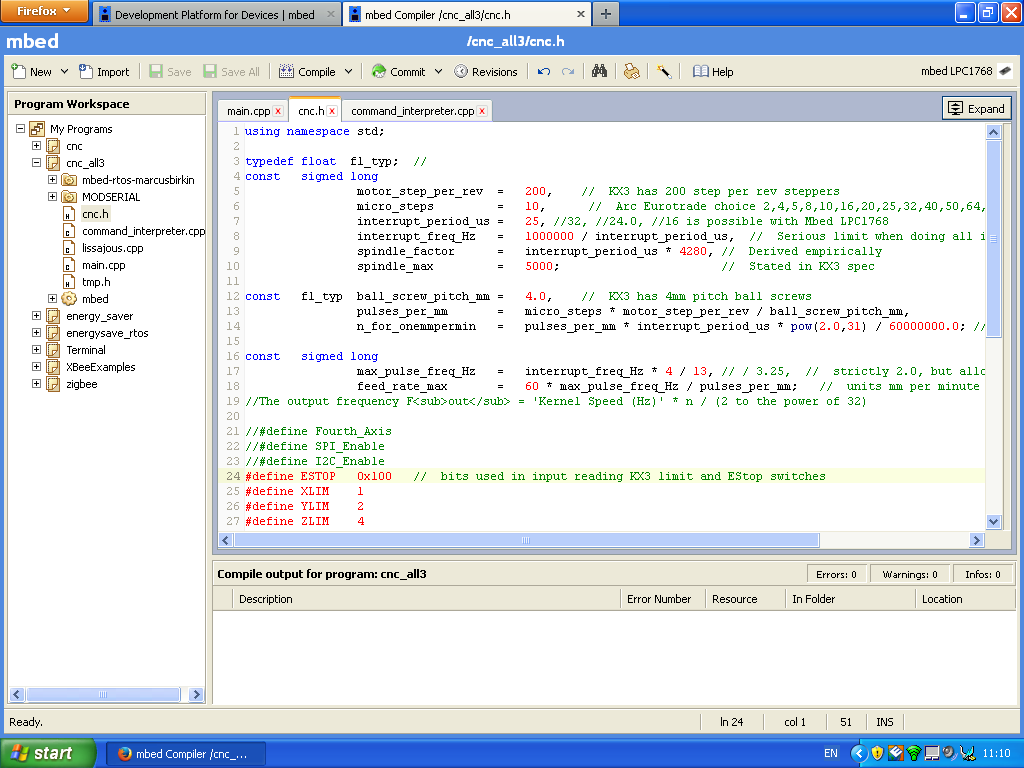This screenshot has width=1024, height=768.
Task: Click the mbed Compiler taskbar button
Action: [x=185, y=754]
